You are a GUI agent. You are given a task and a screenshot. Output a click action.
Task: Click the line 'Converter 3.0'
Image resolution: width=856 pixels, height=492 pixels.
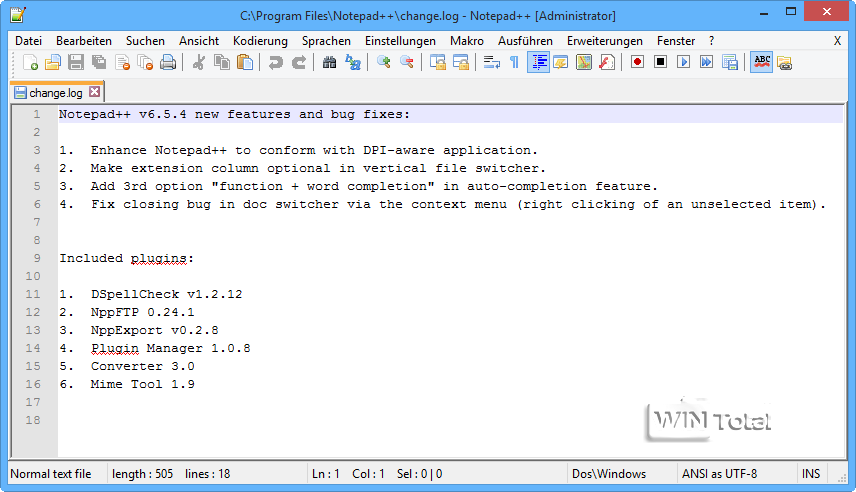pyautogui.click(x=142, y=366)
